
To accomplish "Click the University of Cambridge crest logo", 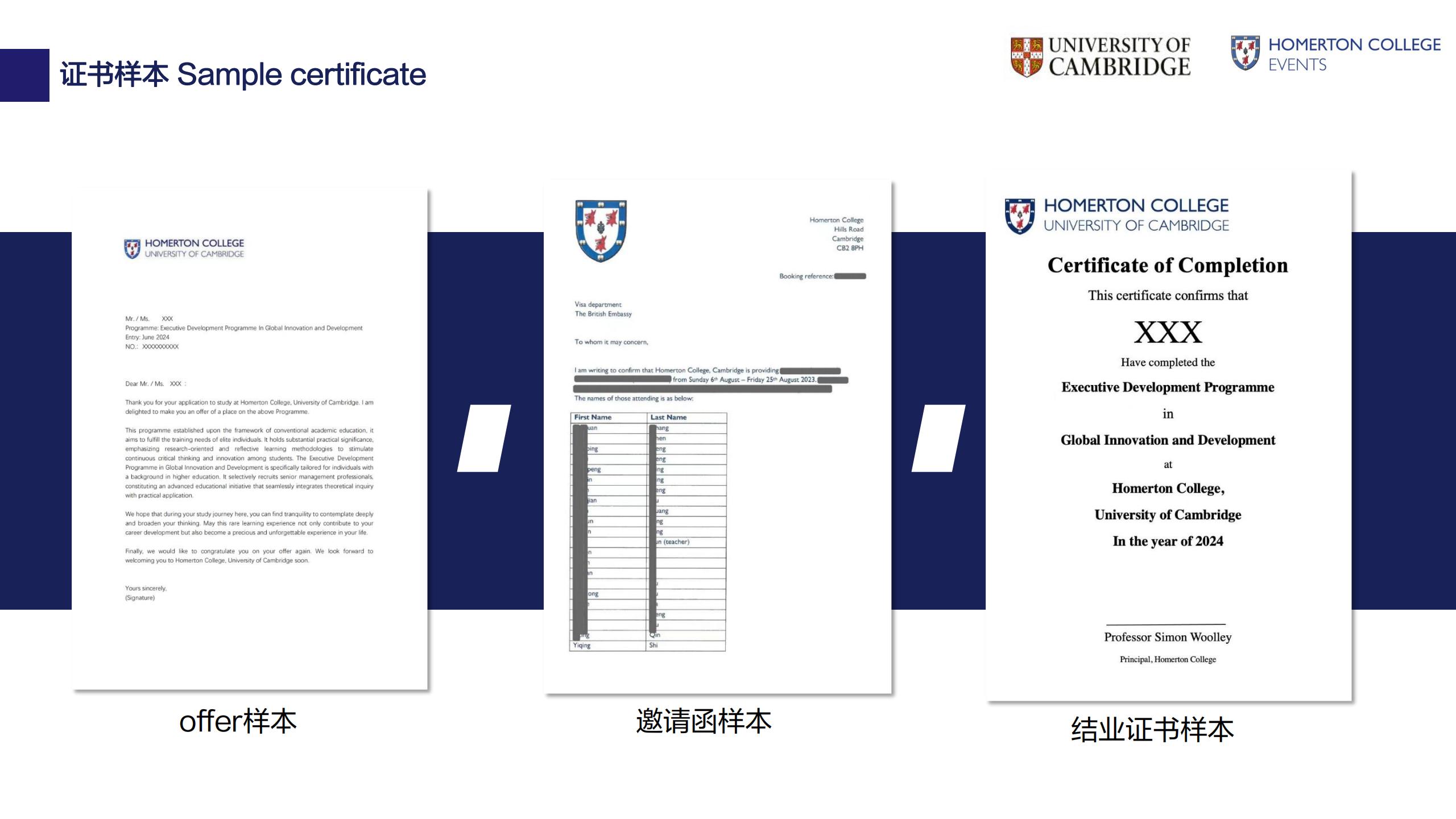I will click(1027, 57).
